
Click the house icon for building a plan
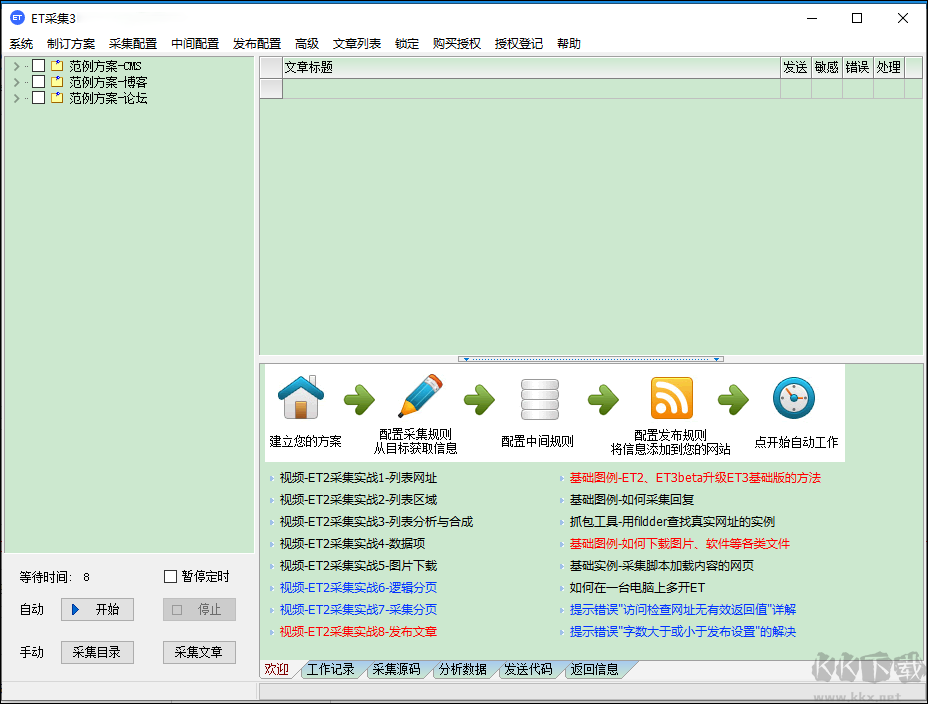(301, 398)
